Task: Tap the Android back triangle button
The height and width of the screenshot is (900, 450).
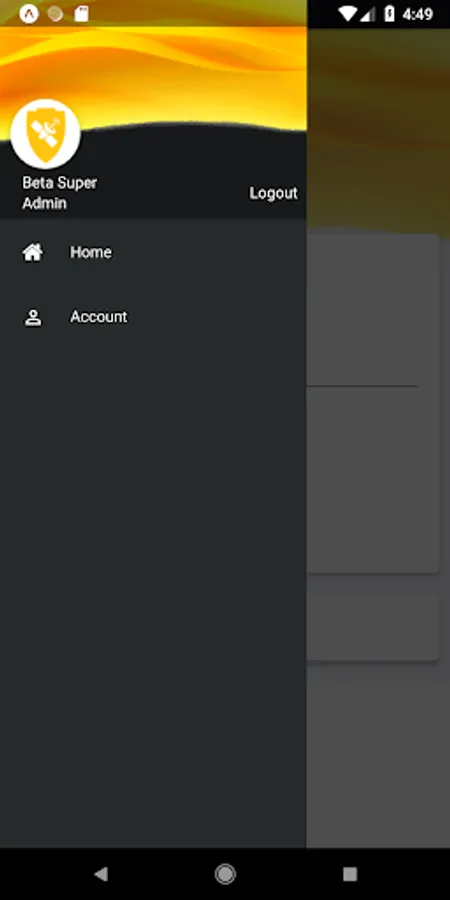Action: (x=101, y=874)
